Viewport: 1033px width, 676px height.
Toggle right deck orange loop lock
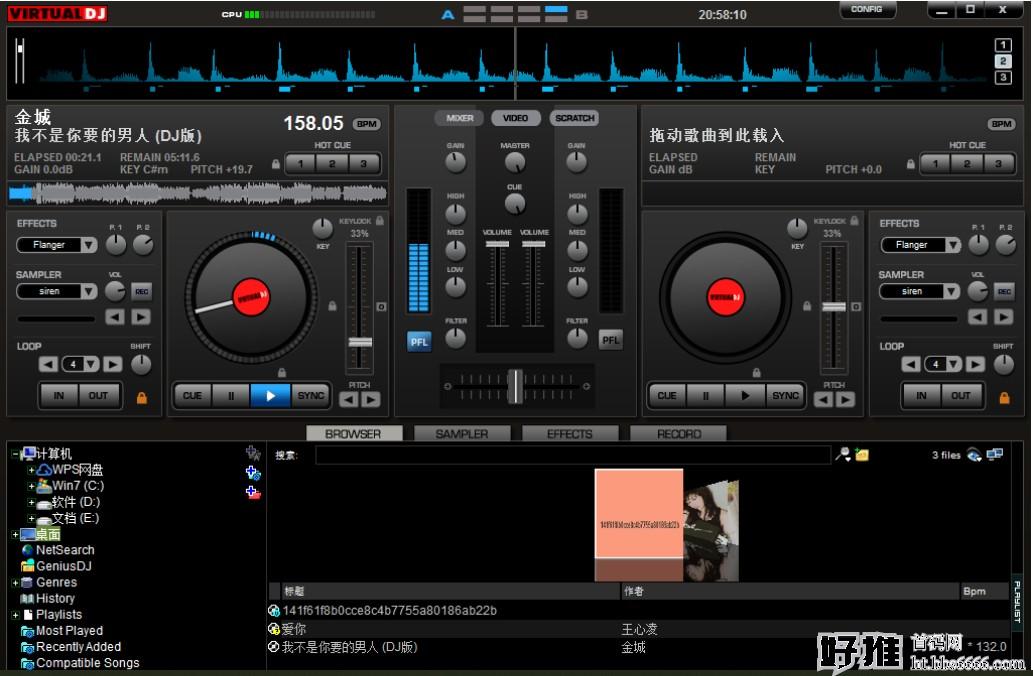click(1004, 398)
